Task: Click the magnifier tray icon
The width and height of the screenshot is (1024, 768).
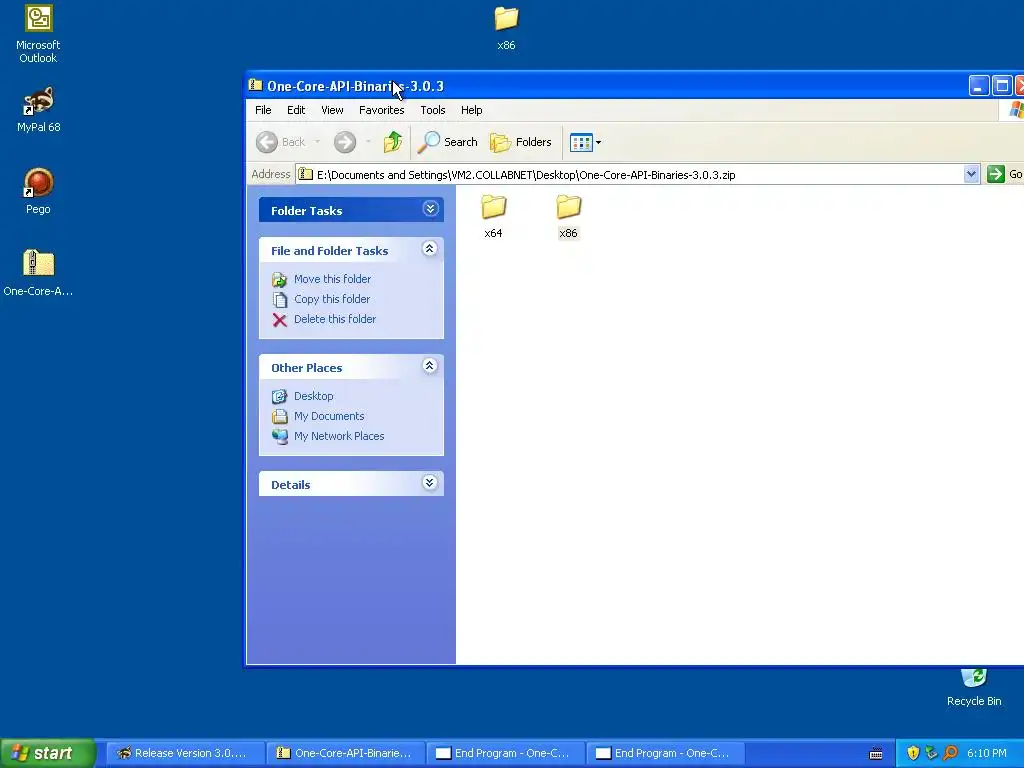Action: (950, 753)
